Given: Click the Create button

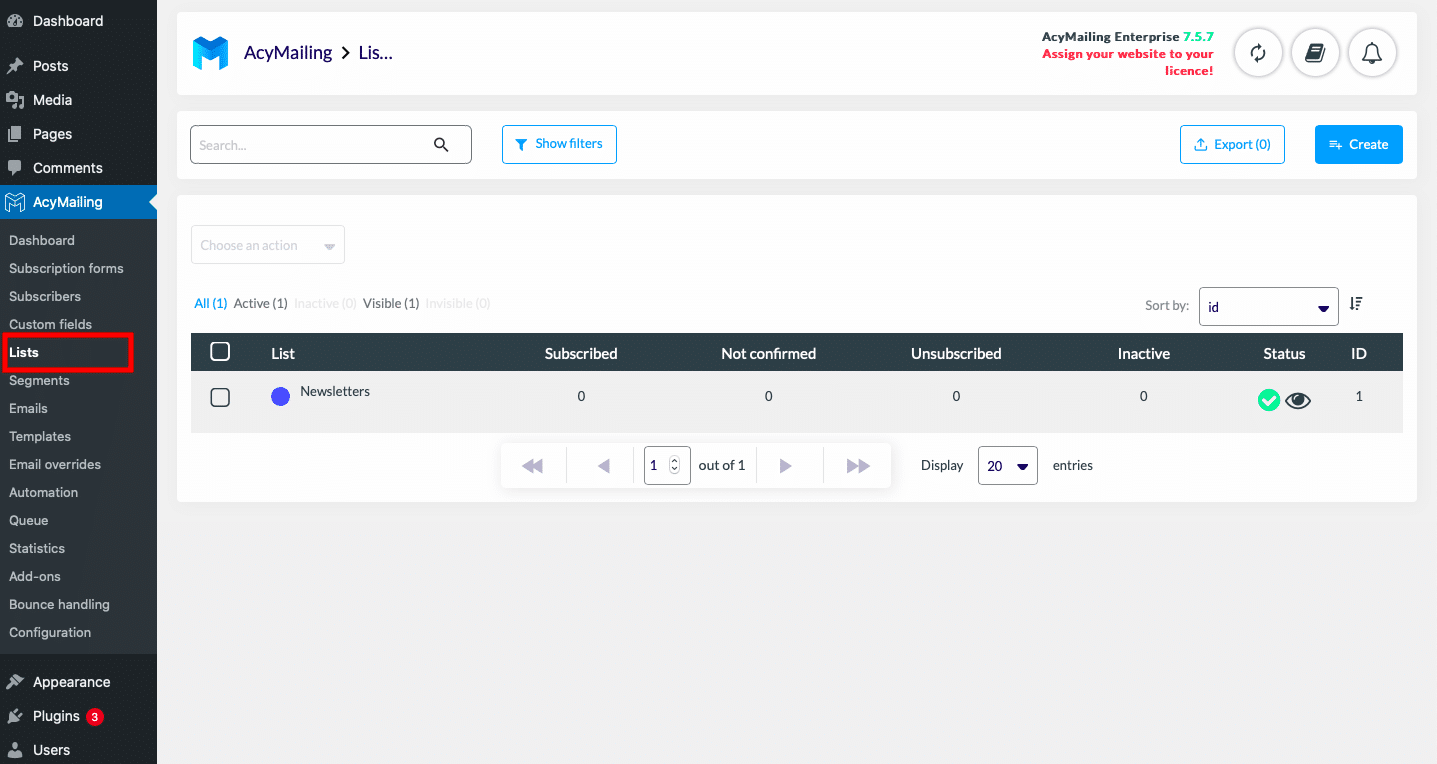Looking at the screenshot, I should click(x=1358, y=144).
